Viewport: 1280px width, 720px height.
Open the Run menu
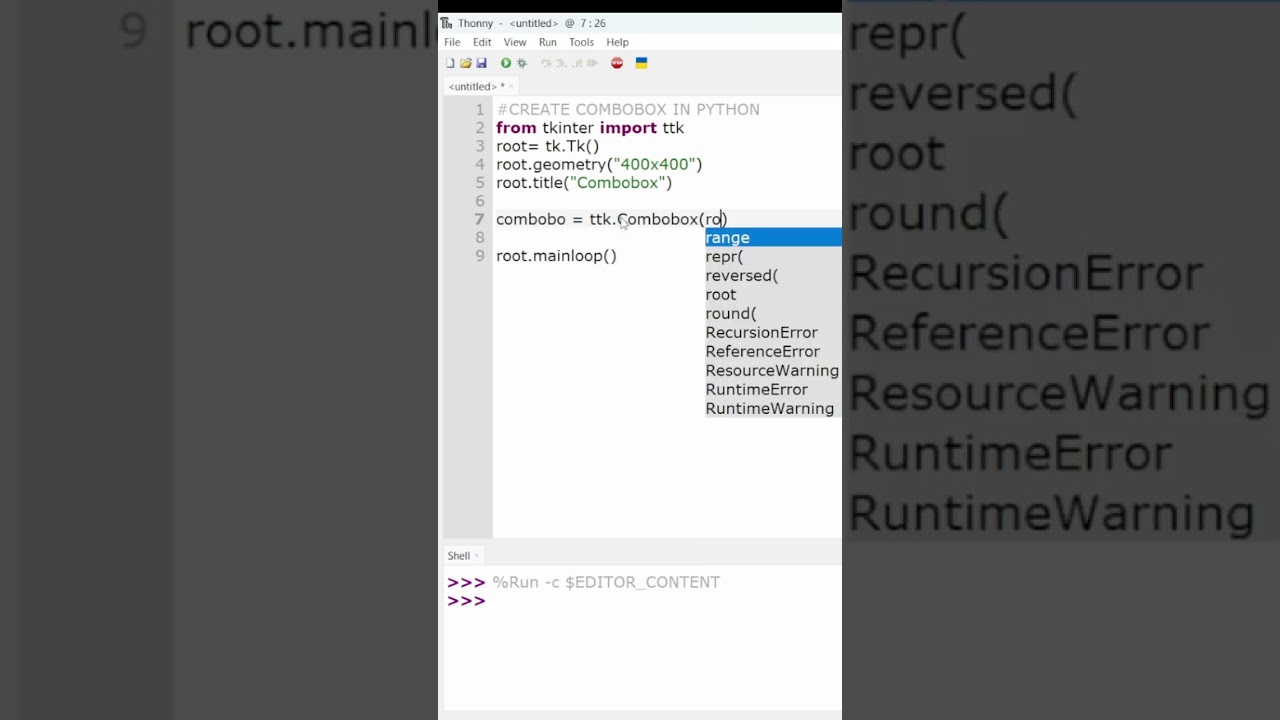coord(548,42)
